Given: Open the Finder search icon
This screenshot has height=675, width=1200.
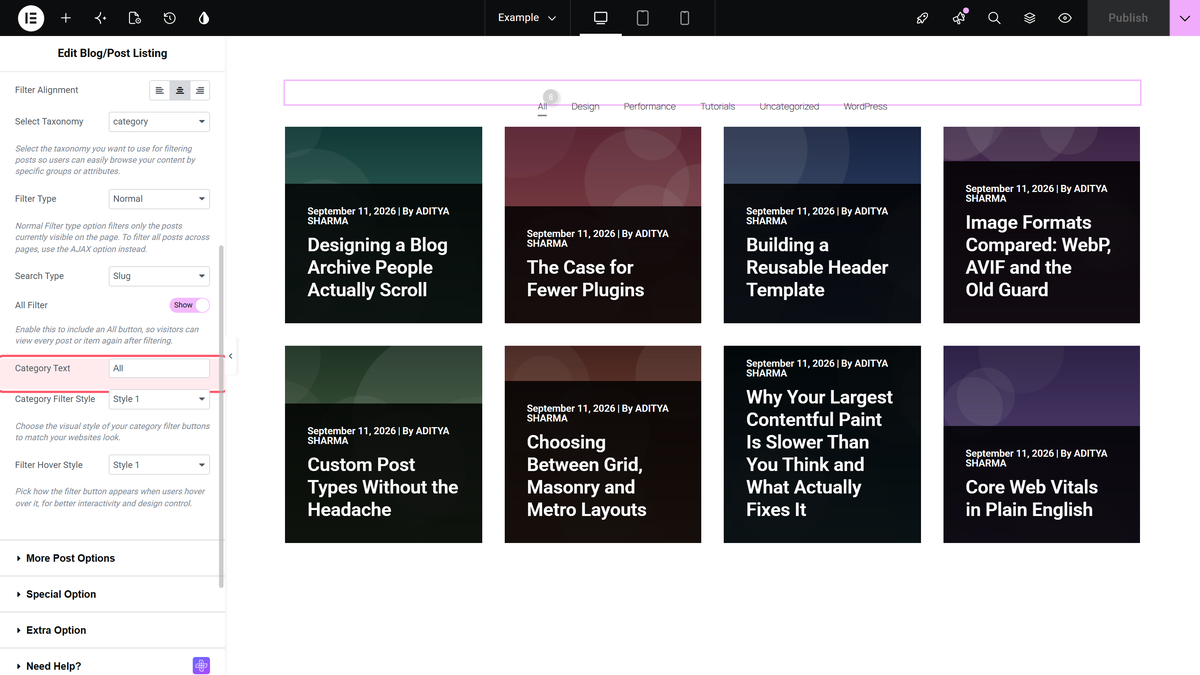Looking at the screenshot, I should (x=994, y=18).
